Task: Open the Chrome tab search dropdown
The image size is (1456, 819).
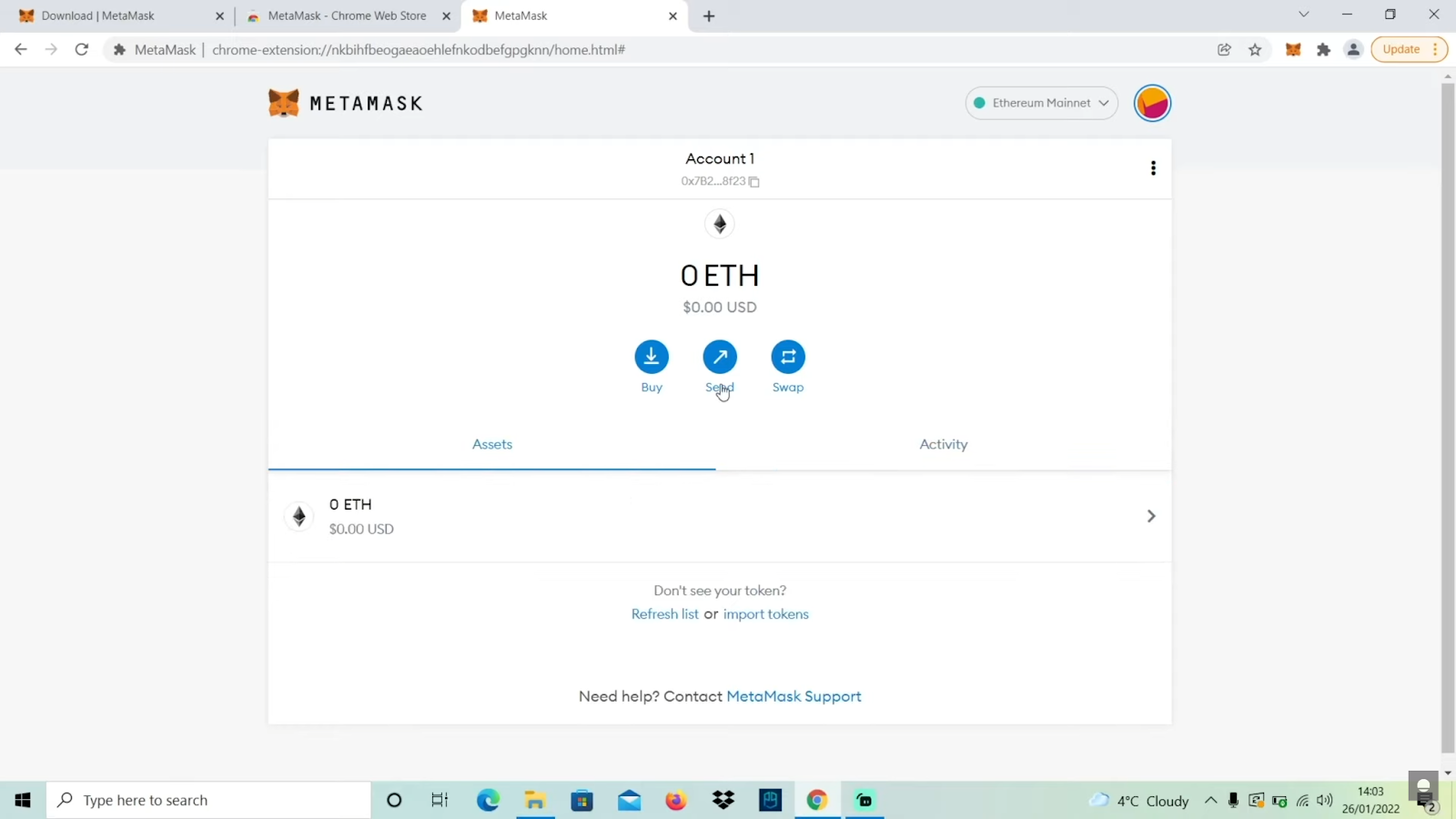Action: pos(1304,15)
